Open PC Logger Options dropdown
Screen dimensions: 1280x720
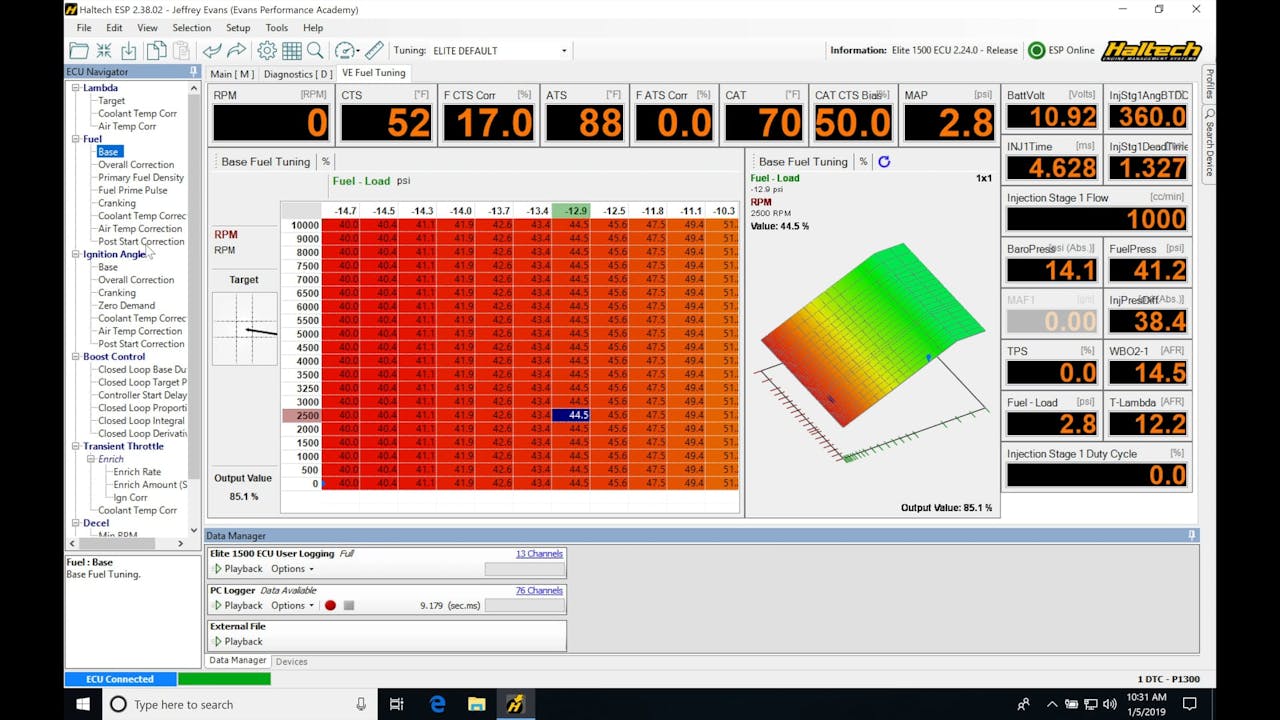[x=292, y=605]
